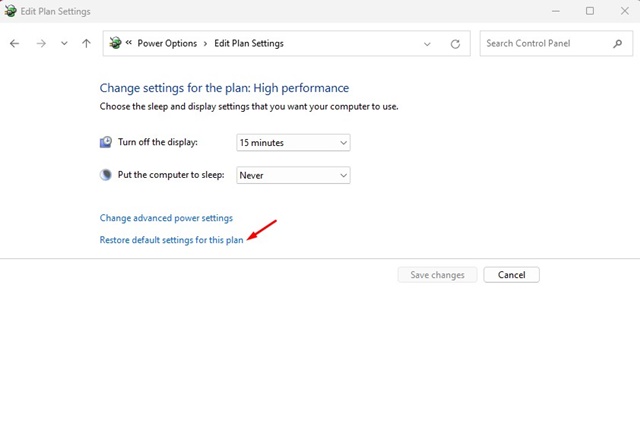Click the sleep moon icon
Viewport: 640px width, 423px height.
106,175
